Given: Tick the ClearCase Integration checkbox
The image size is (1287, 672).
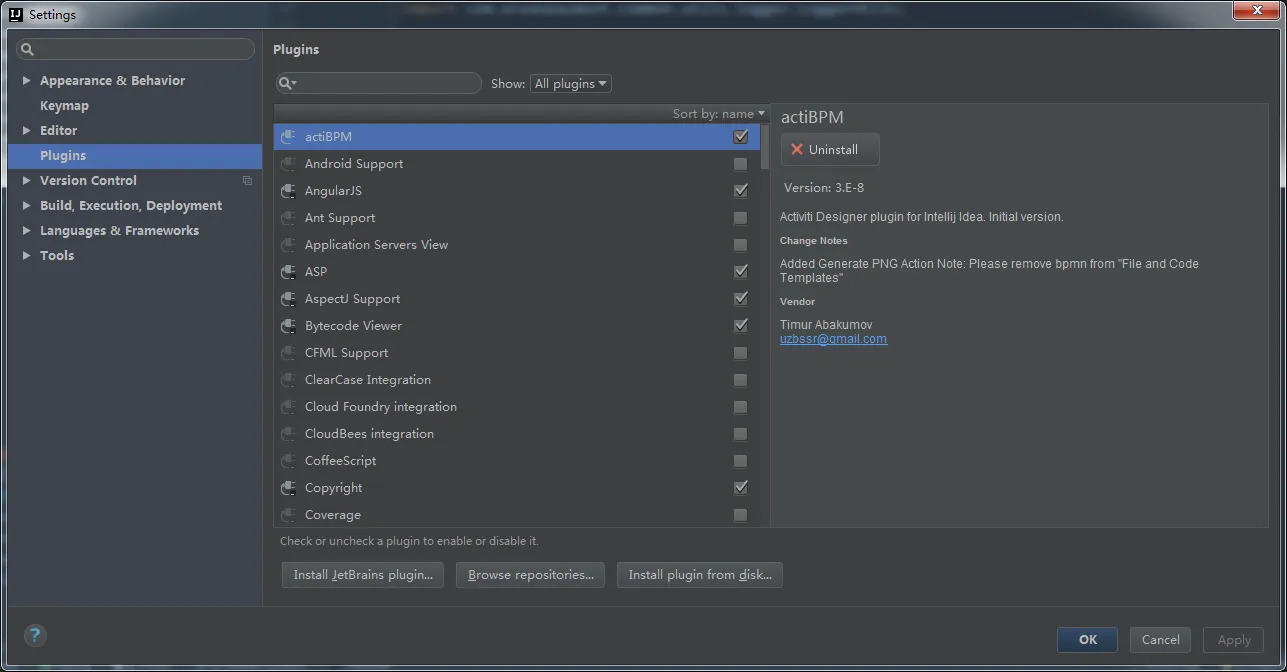Looking at the screenshot, I should (740, 380).
